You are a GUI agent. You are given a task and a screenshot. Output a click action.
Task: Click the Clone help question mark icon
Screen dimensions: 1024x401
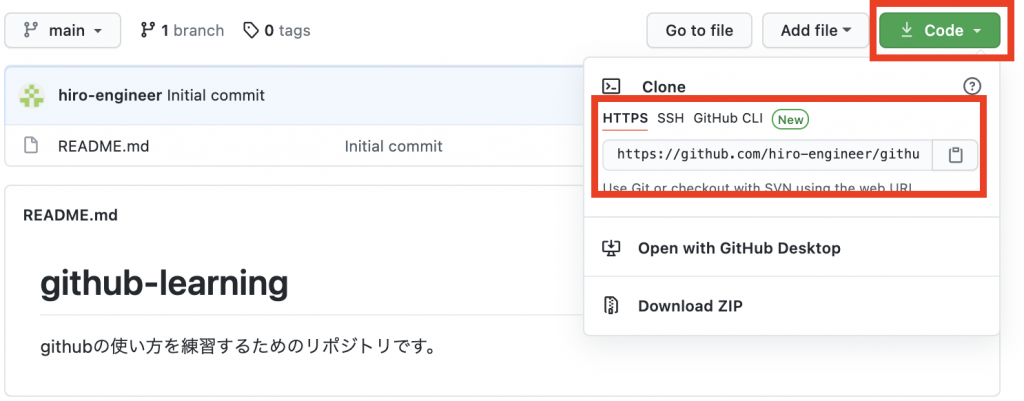[x=972, y=86]
